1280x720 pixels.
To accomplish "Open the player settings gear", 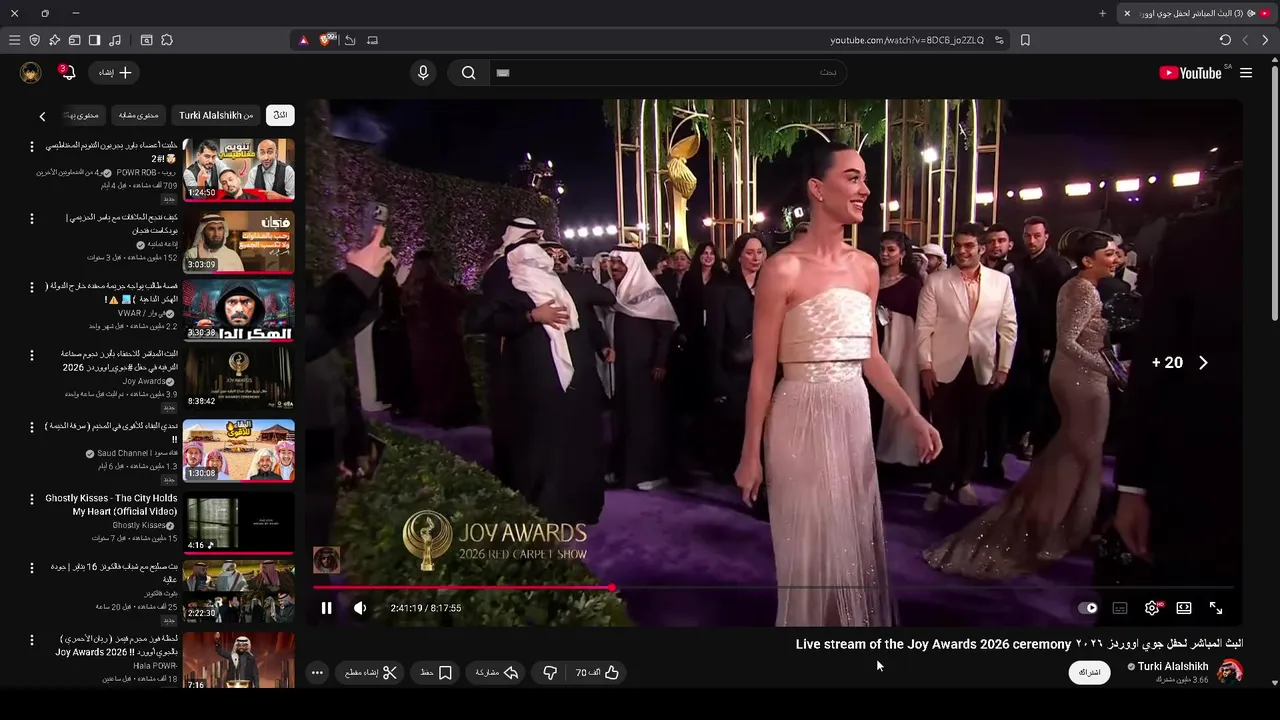I will point(1152,608).
